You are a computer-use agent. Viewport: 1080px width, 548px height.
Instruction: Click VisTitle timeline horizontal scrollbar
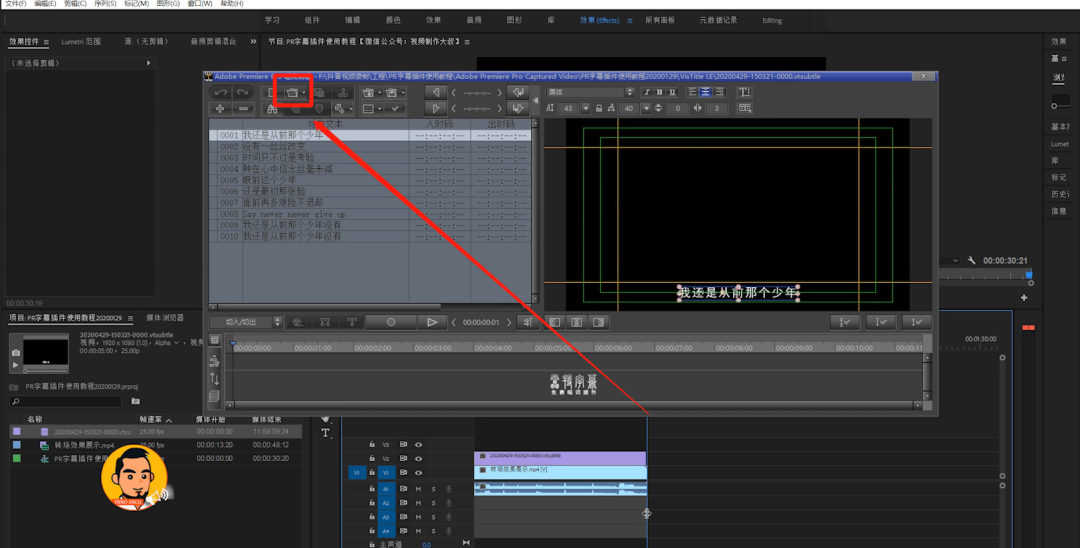pyautogui.click(x=573, y=405)
